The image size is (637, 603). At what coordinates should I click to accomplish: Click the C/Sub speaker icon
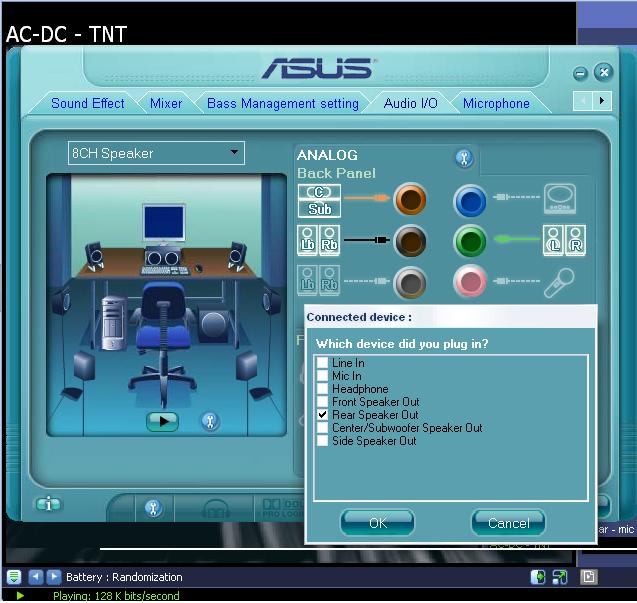(319, 201)
